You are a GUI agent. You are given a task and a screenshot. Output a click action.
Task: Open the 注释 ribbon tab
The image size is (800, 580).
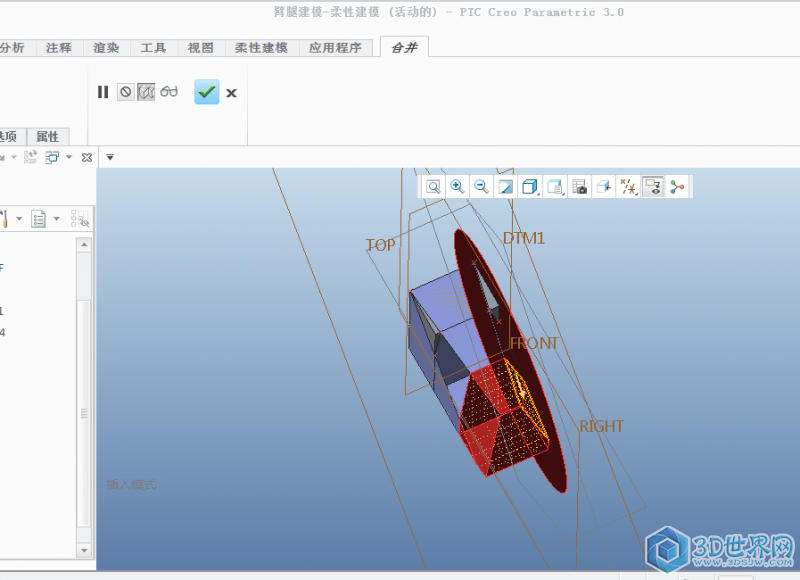click(59, 48)
